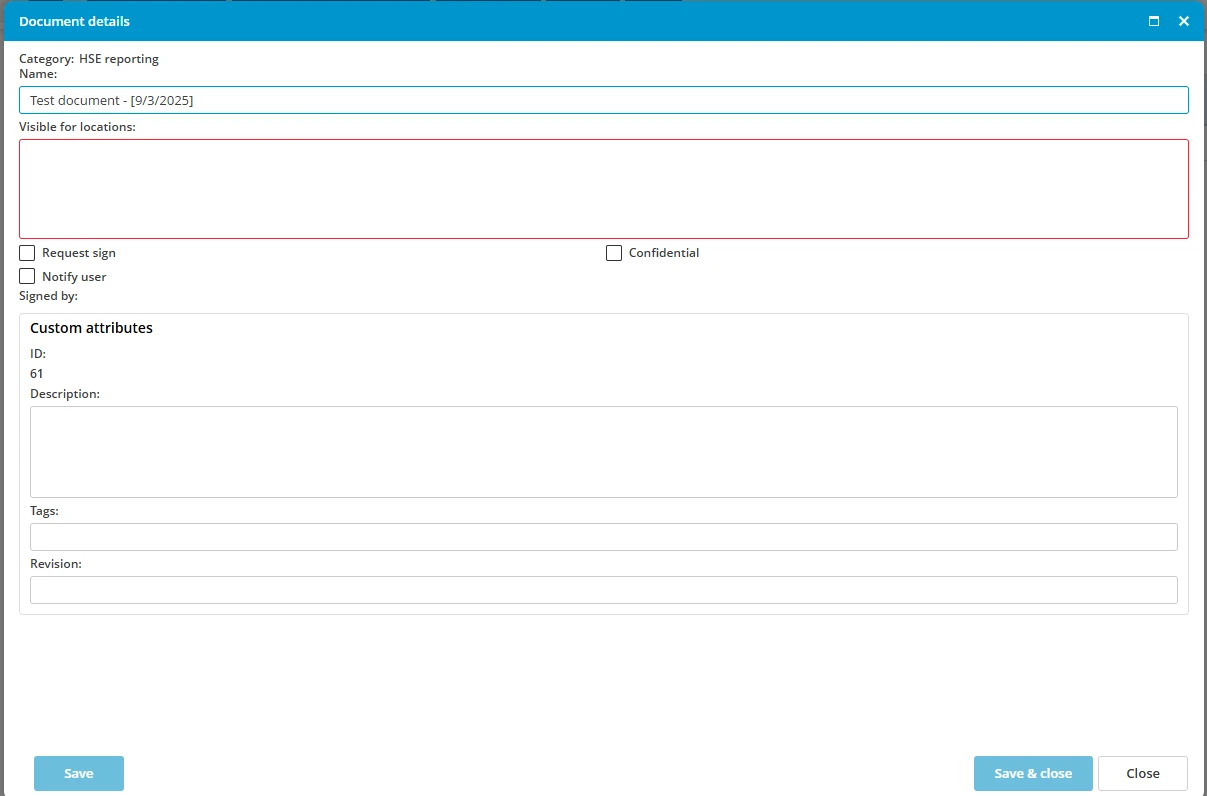Click the white Close button
The height and width of the screenshot is (796, 1207).
(x=1142, y=773)
